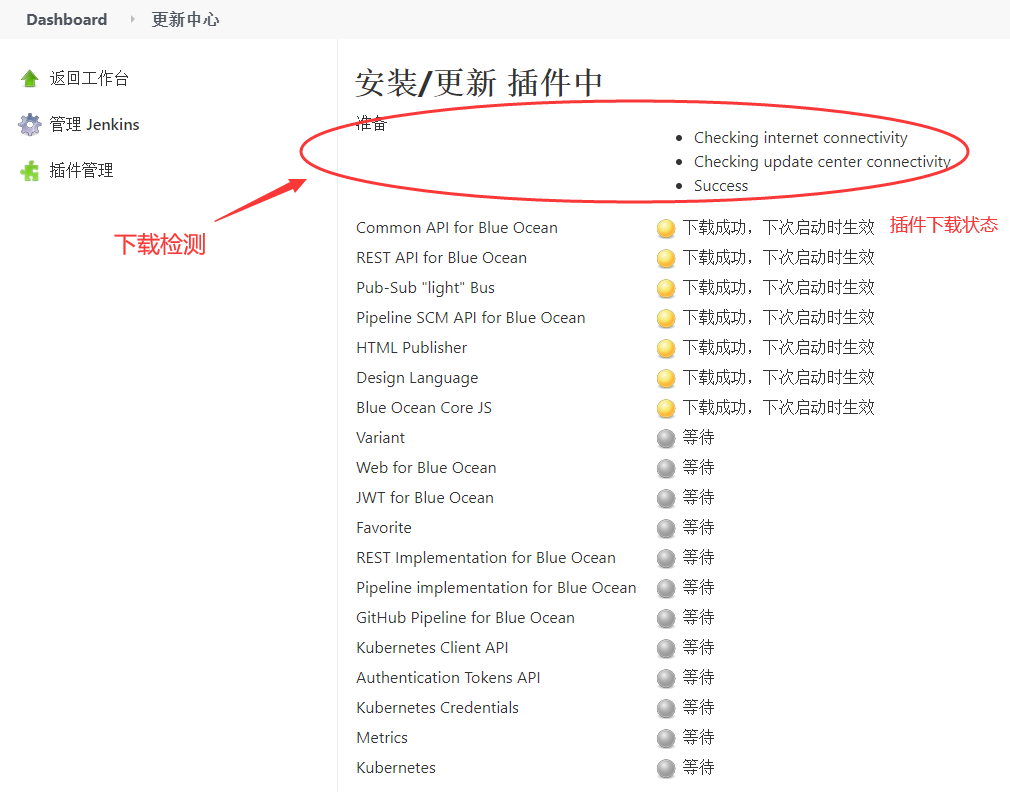Click the green puzzle plugin icon

[30, 171]
